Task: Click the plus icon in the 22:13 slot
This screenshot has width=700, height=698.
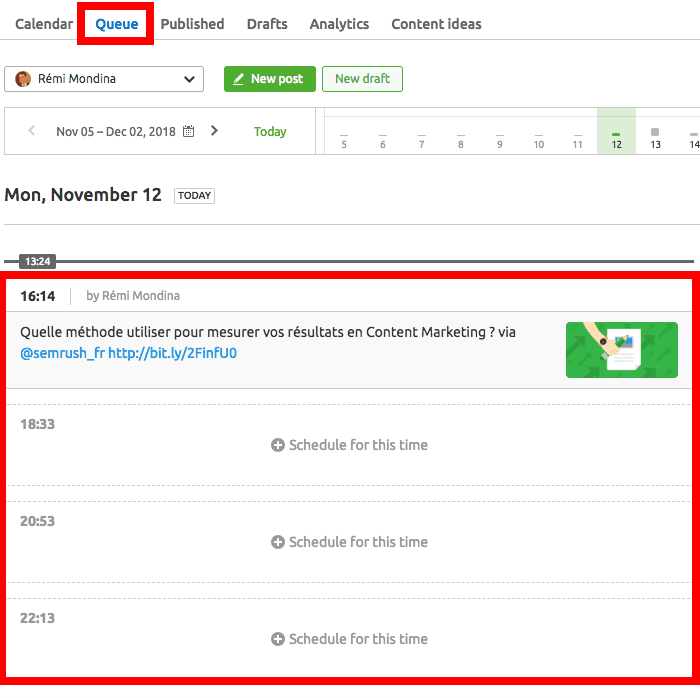Action: click(278, 639)
